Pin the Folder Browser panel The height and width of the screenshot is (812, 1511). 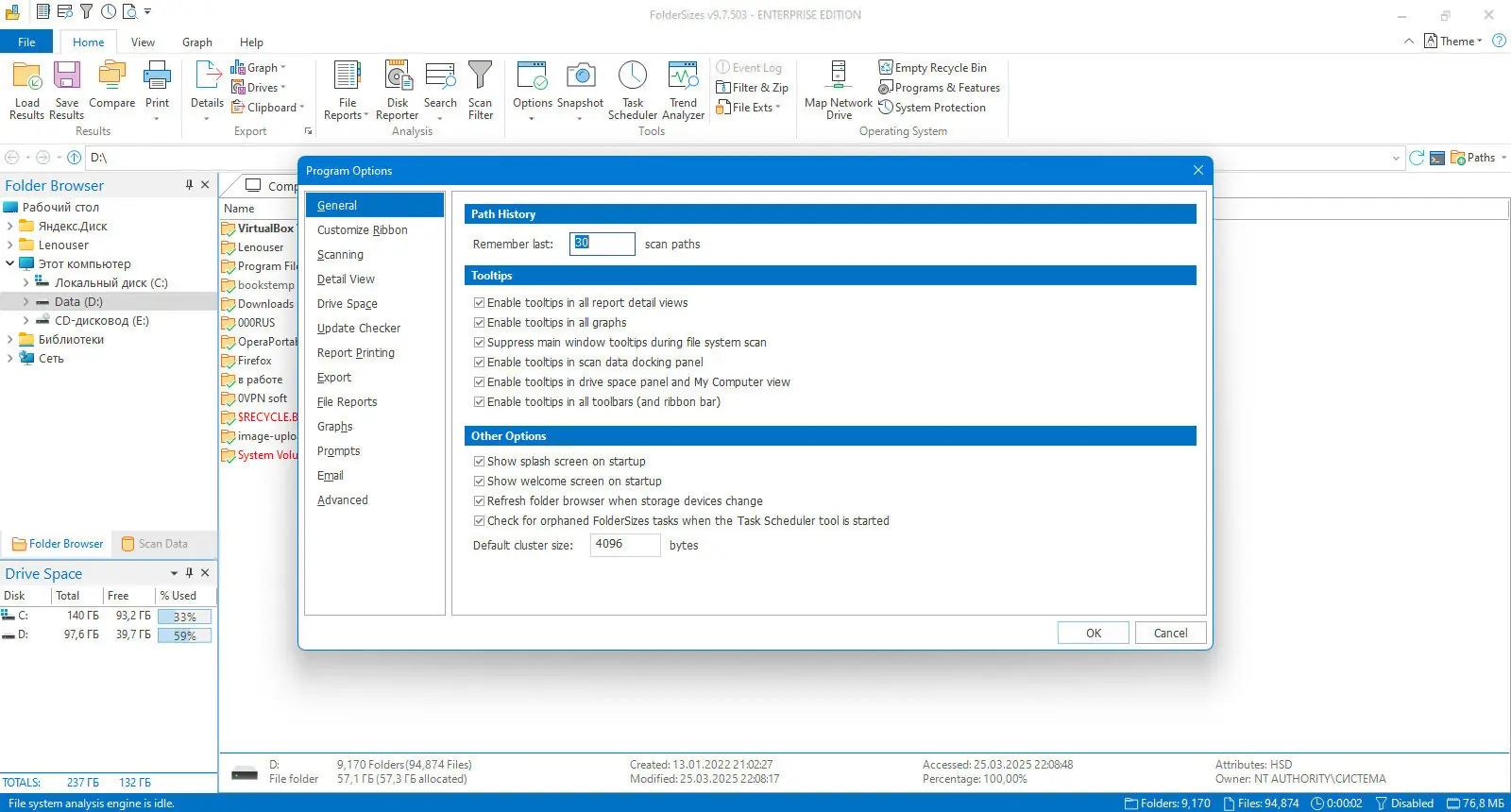point(189,185)
